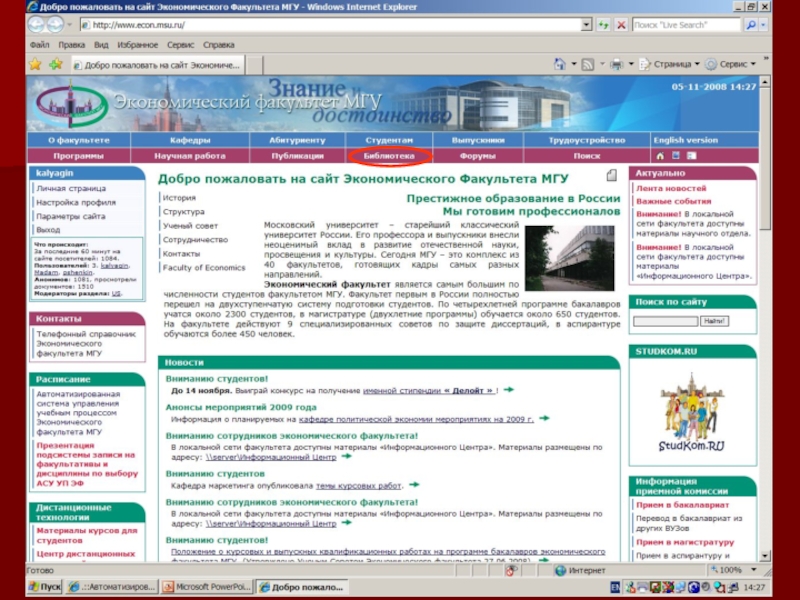Open recent pages dropdown next to Forward
The height and width of the screenshot is (600, 800).
69,24
